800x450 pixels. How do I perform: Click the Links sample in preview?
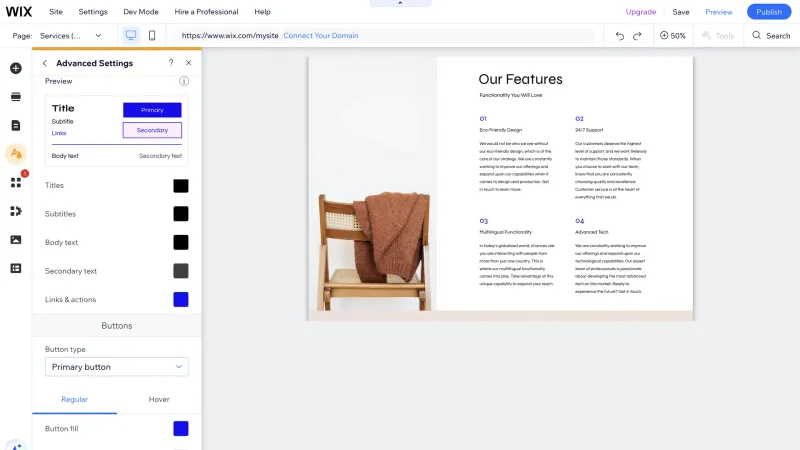pos(59,133)
